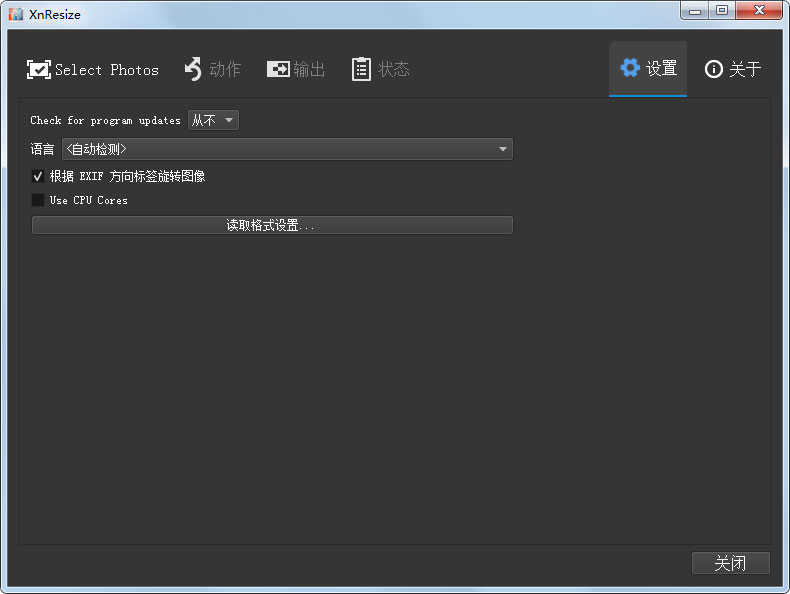This screenshot has width=790, height=594.
Task: Click the Use CPU Cores label text
Action: click(89, 200)
